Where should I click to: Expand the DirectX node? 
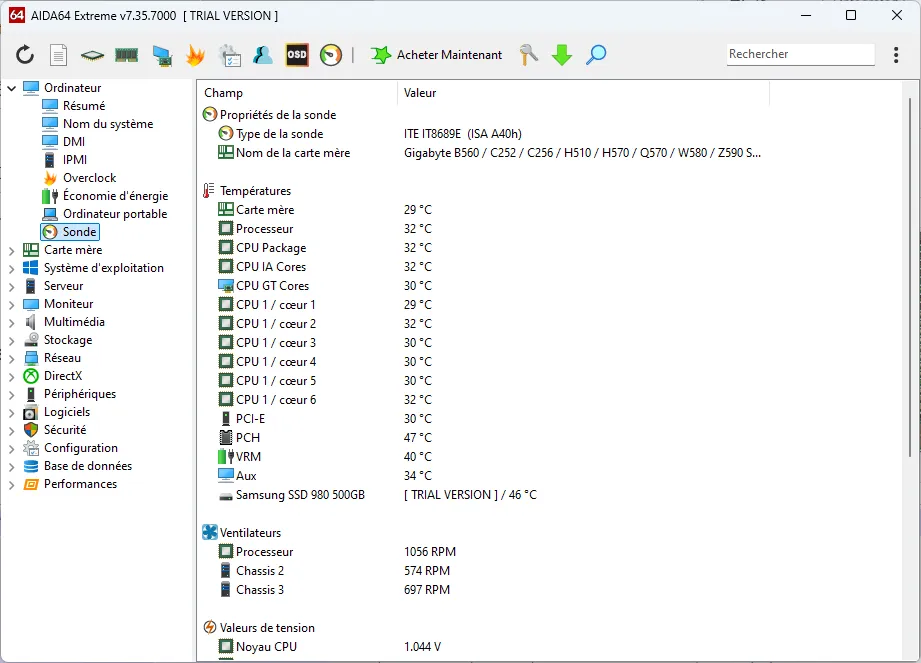pyautogui.click(x=12, y=376)
